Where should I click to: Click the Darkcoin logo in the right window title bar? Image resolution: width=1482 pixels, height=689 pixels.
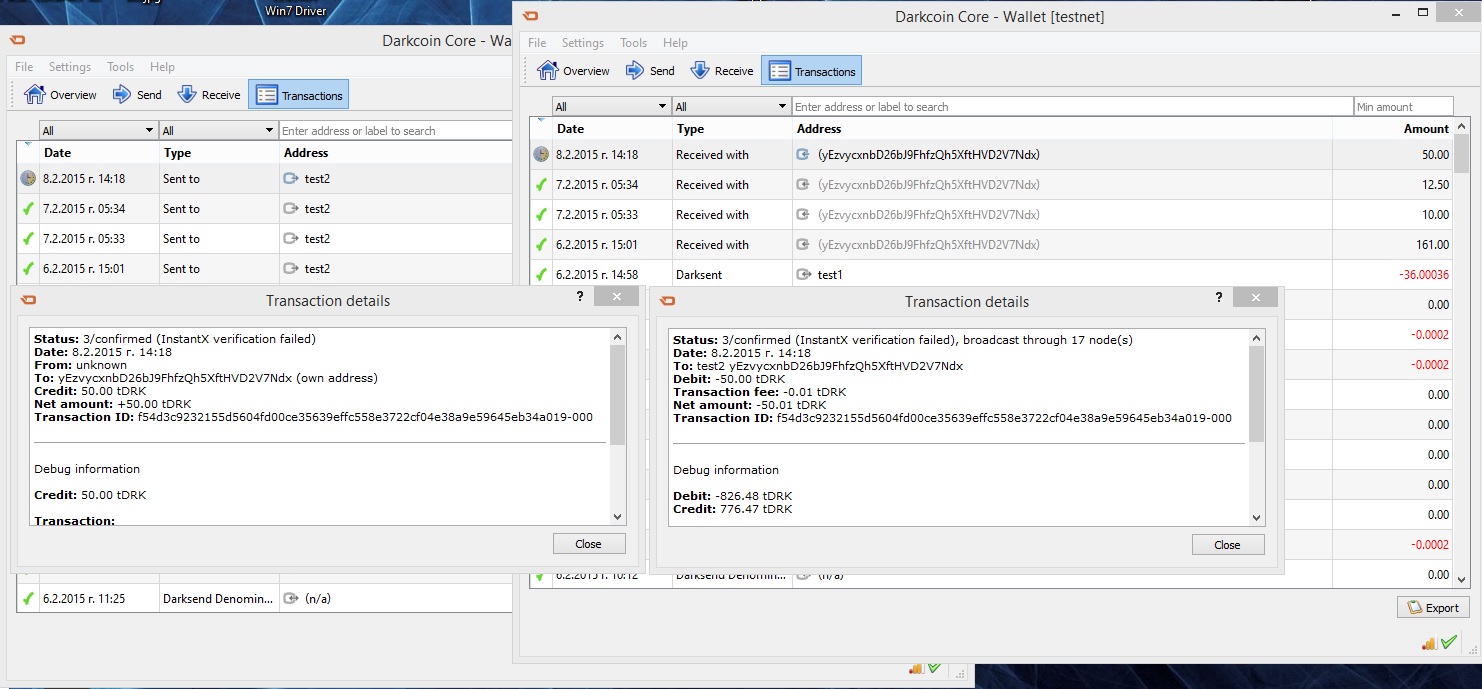click(530, 15)
